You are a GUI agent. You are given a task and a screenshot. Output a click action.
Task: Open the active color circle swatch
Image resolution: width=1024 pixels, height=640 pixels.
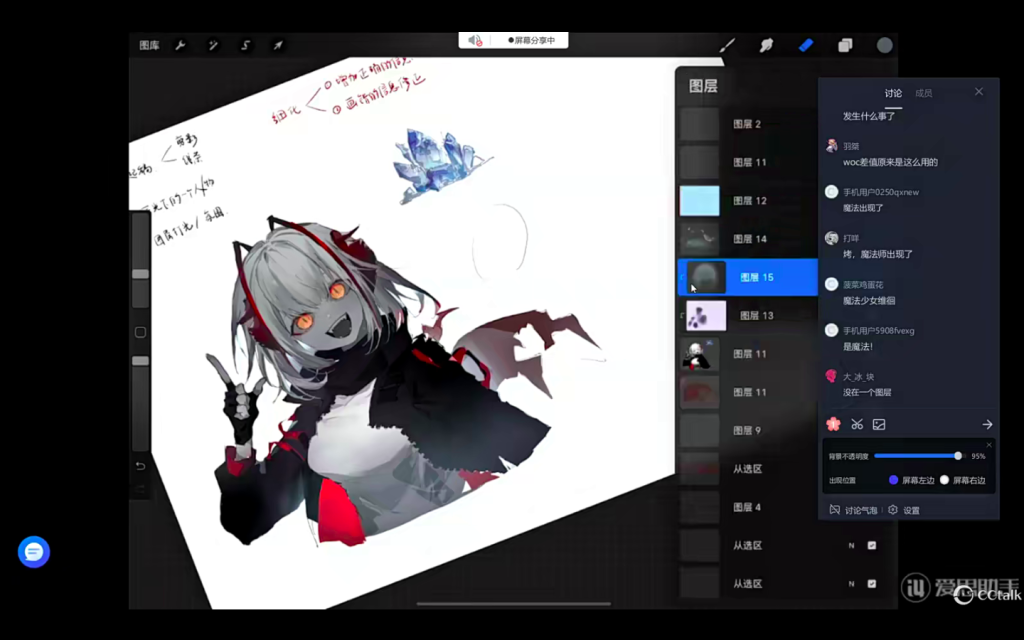coord(885,45)
